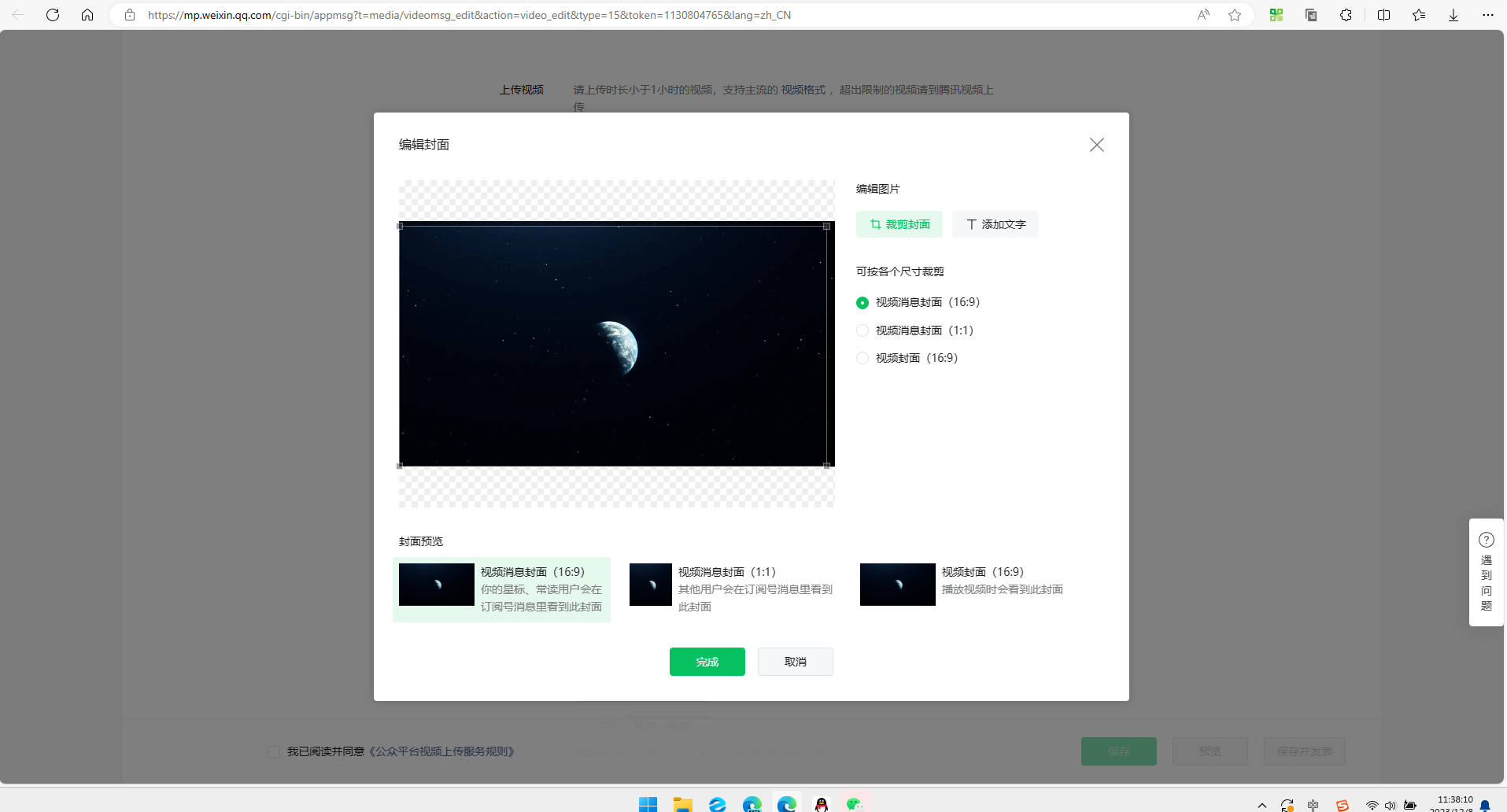Open Windows Start menu
This screenshot has width=1507, height=812.
point(648,804)
